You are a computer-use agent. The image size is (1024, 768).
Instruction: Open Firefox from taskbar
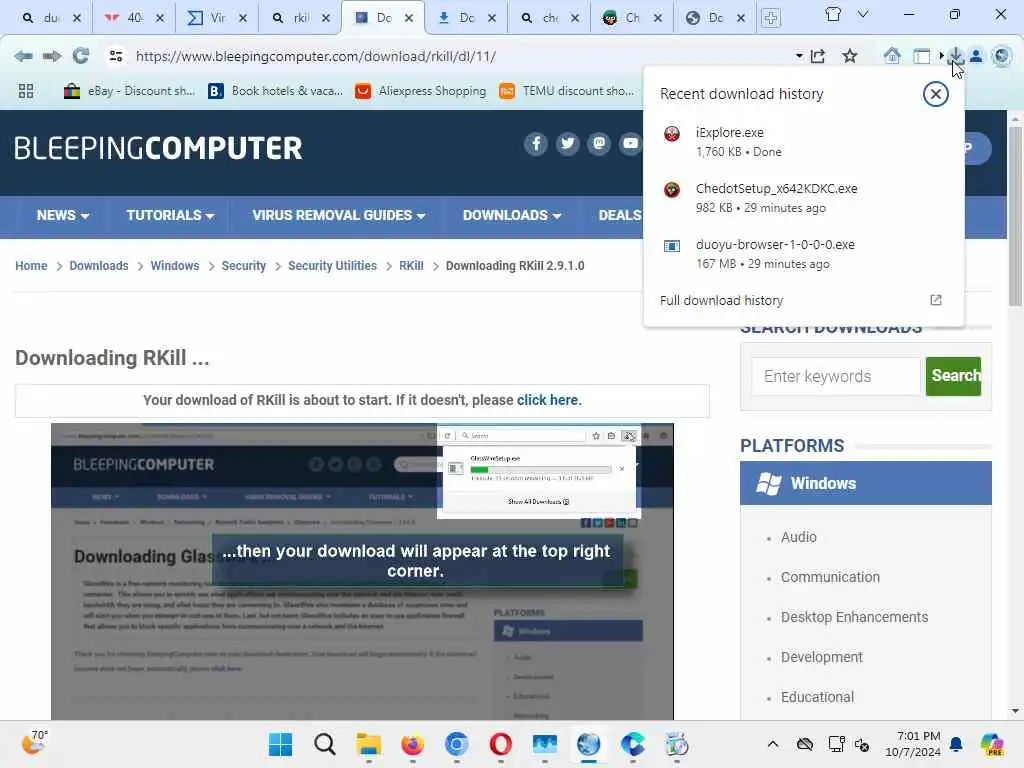pyautogui.click(x=412, y=744)
